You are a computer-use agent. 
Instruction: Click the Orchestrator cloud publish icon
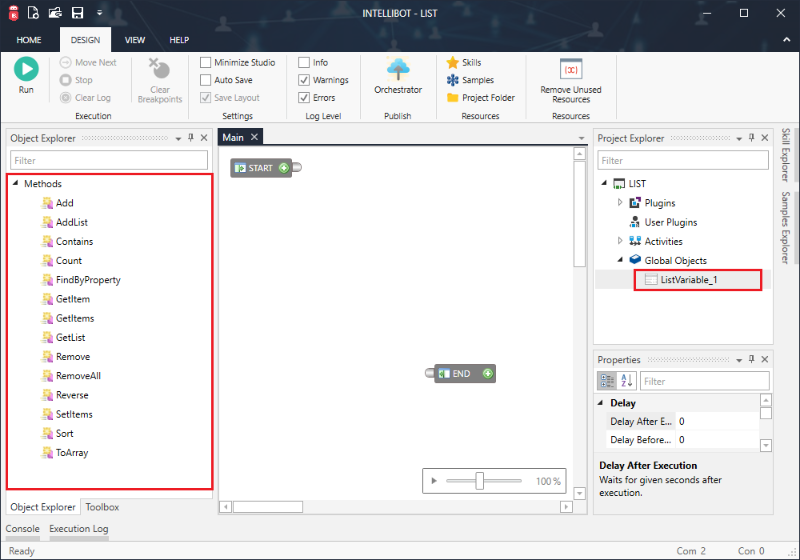(398, 69)
